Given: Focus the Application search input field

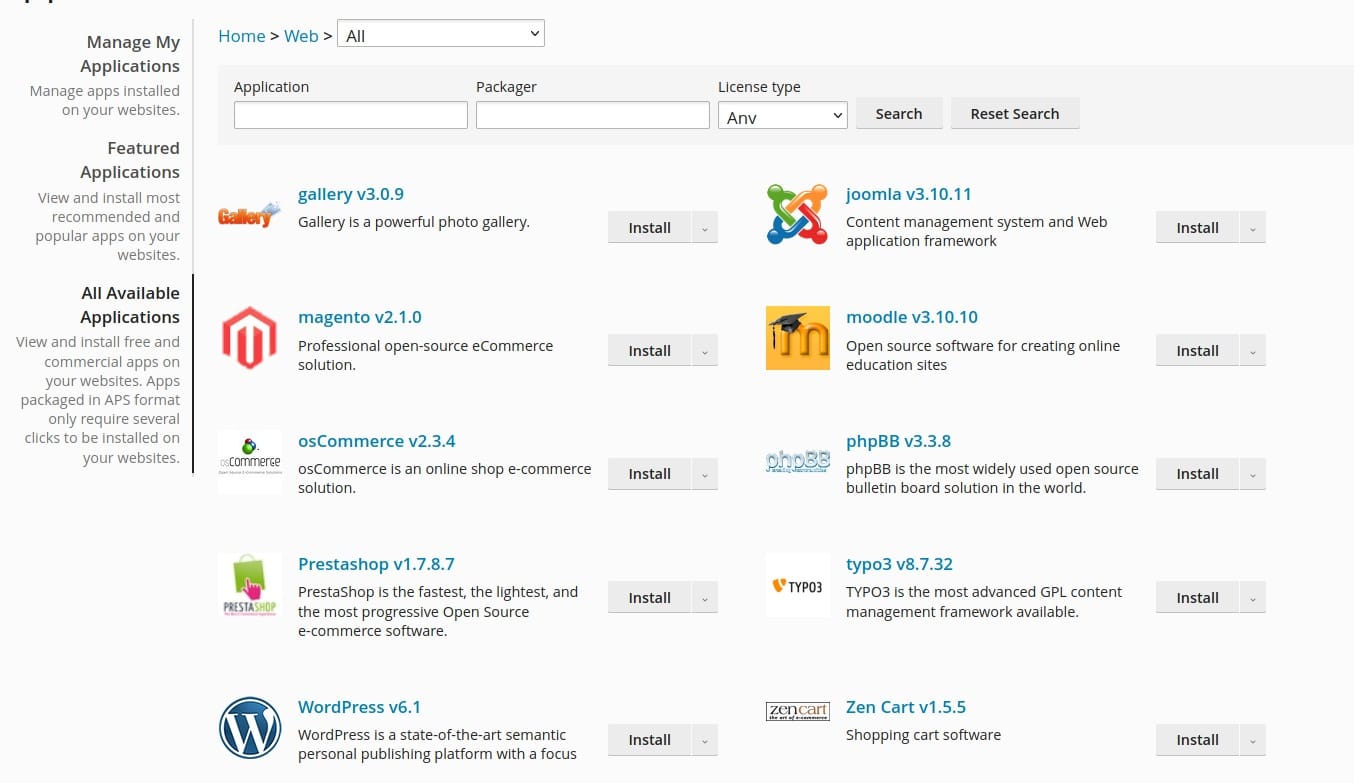Looking at the screenshot, I should point(351,115).
